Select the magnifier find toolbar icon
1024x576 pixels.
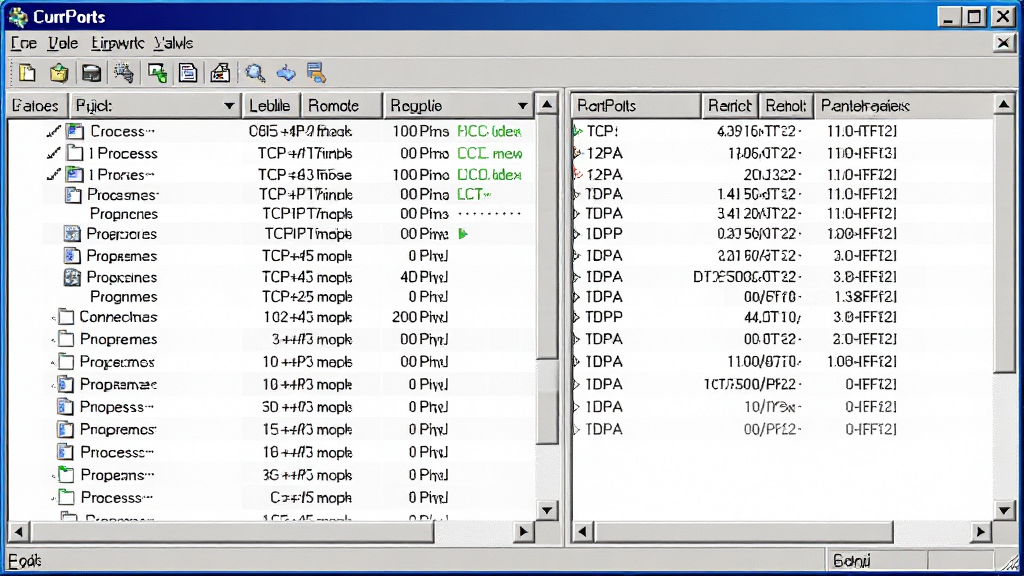[255, 73]
